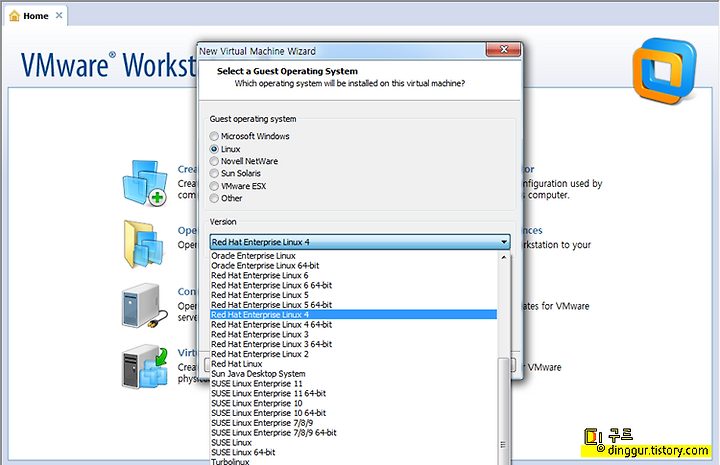Select Red Hat Enterprise Linux 4 64-bit
The height and width of the screenshot is (465, 720).
354,325
